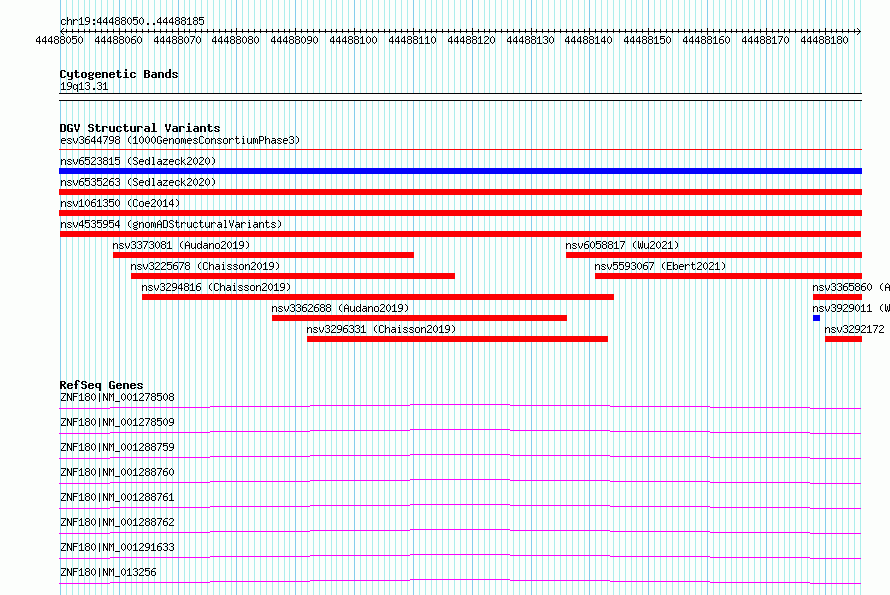Click the blue nsv6523815 variant bar

coord(460,171)
